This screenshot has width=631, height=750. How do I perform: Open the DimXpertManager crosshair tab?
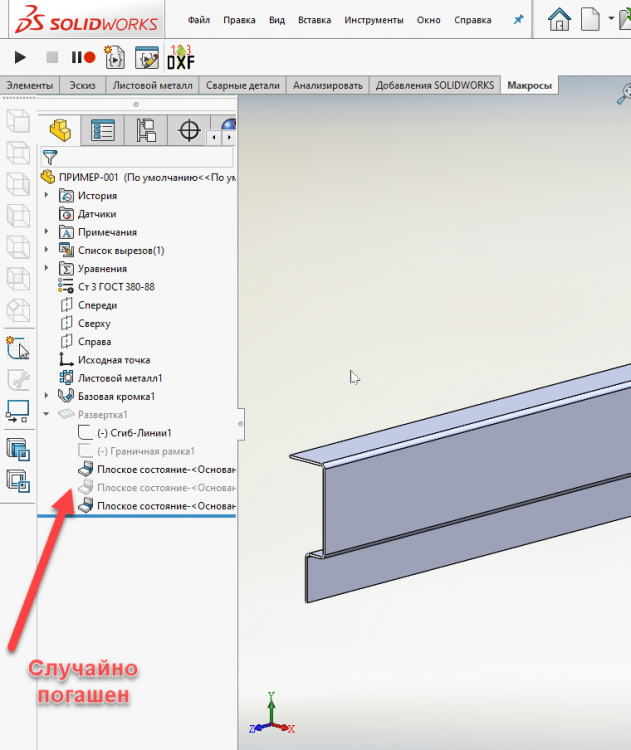(188, 130)
